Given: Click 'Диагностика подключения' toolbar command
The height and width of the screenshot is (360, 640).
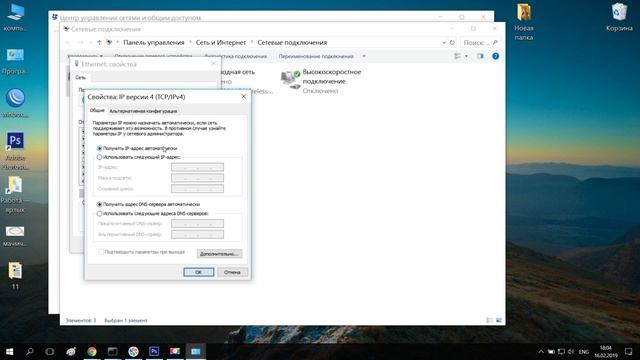Looking at the screenshot, I should point(236,56).
